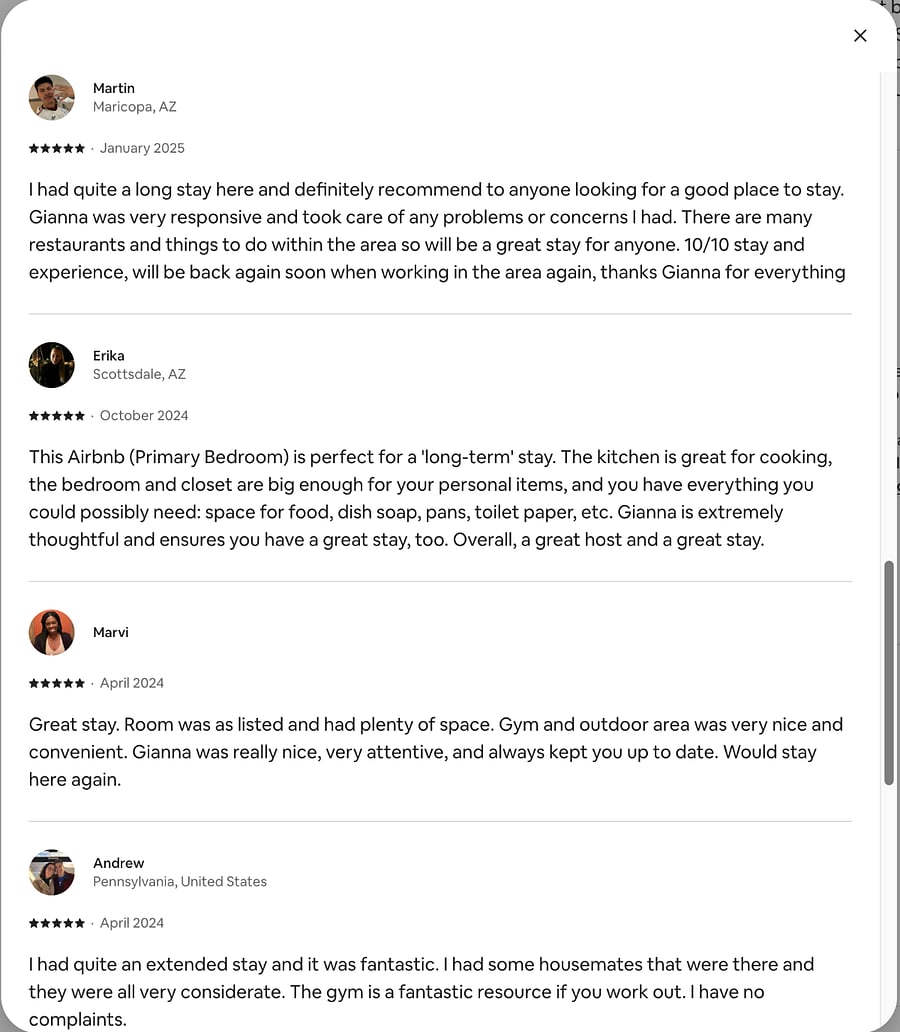This screenshot has height=1032, width=900.
Task: Close the reviews dialog with X
Action: tap(860, 36)
